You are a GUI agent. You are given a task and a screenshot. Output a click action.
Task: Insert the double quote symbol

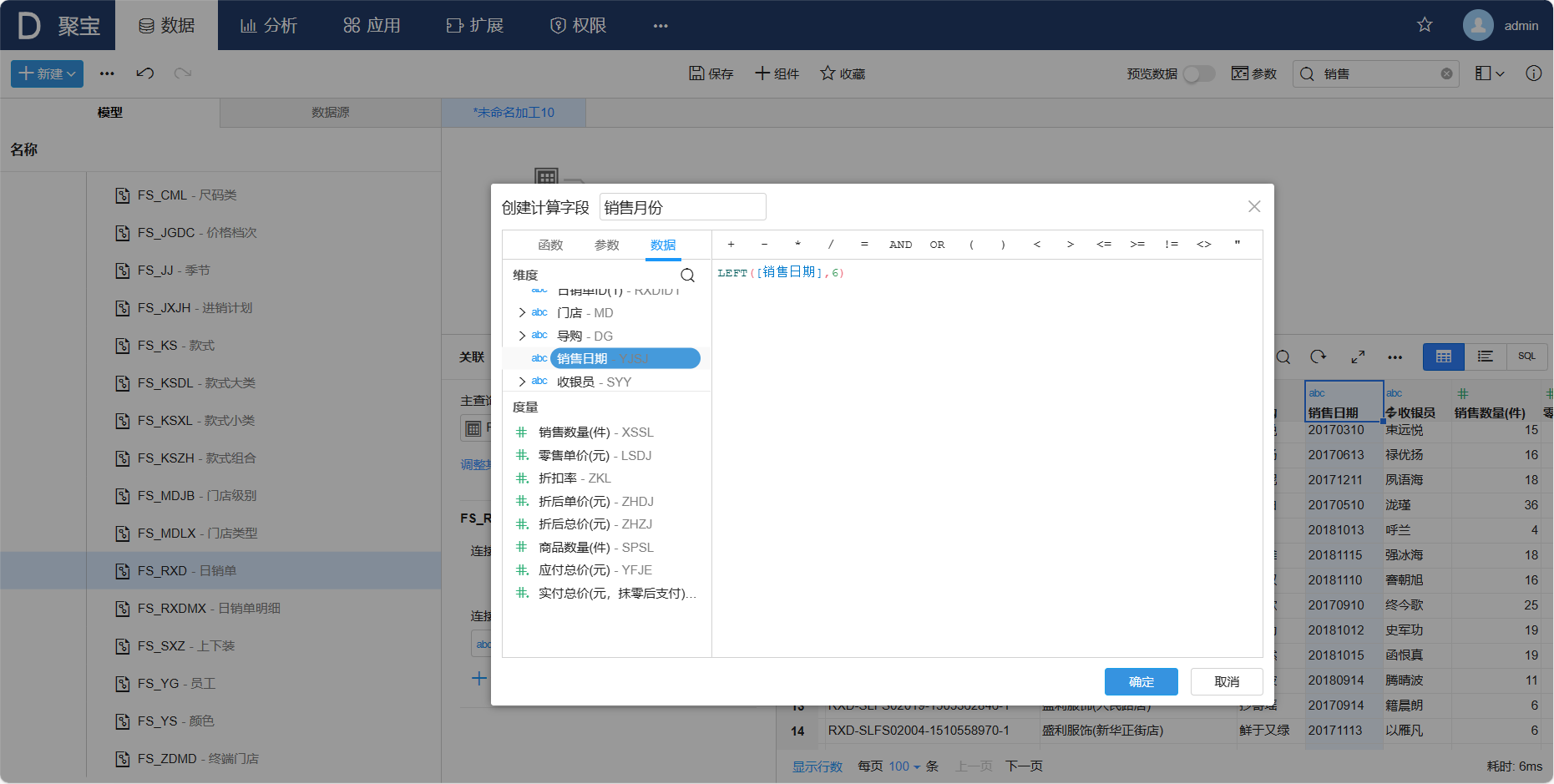coord(1238,244)
